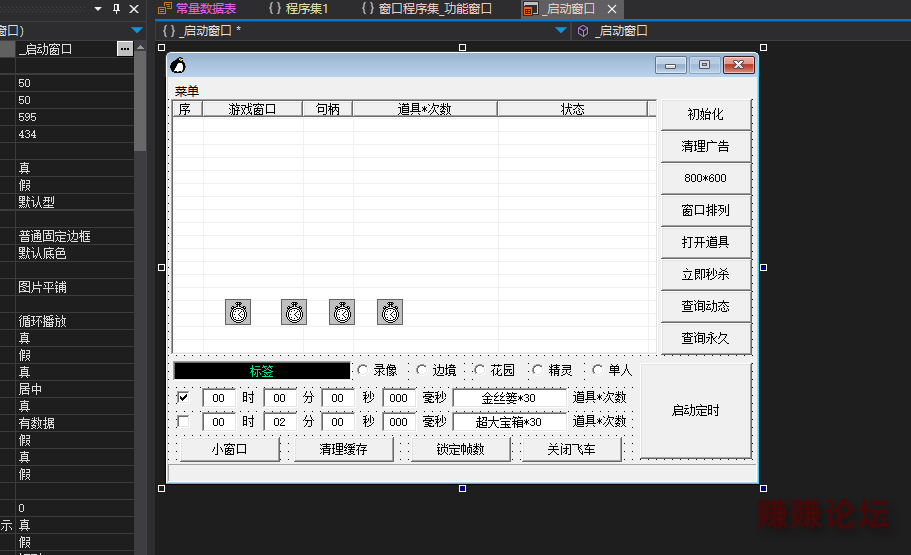The width and height of the screenshot is (911, 555).
Task: Click the 清理广告 button
Action: 705,146
